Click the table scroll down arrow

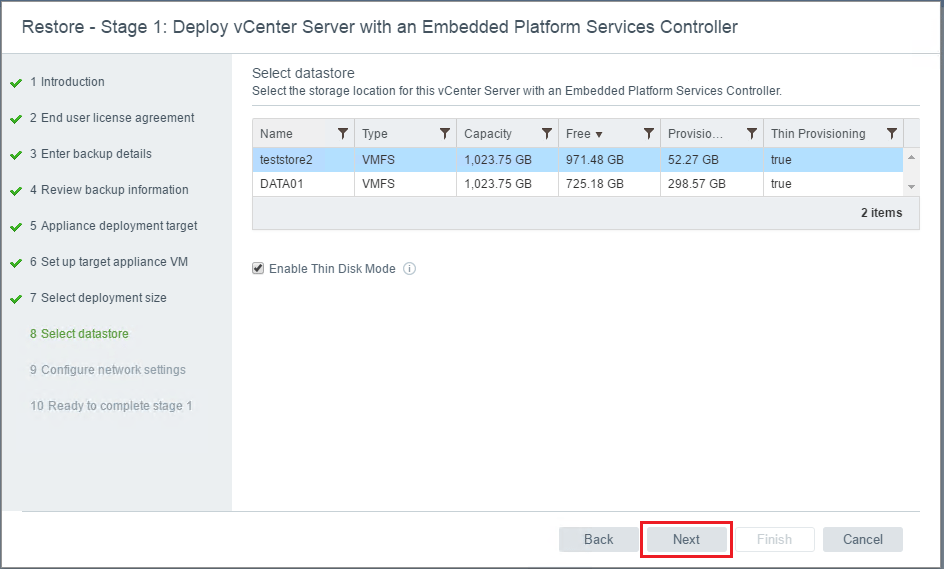click(x=911, y=187)
